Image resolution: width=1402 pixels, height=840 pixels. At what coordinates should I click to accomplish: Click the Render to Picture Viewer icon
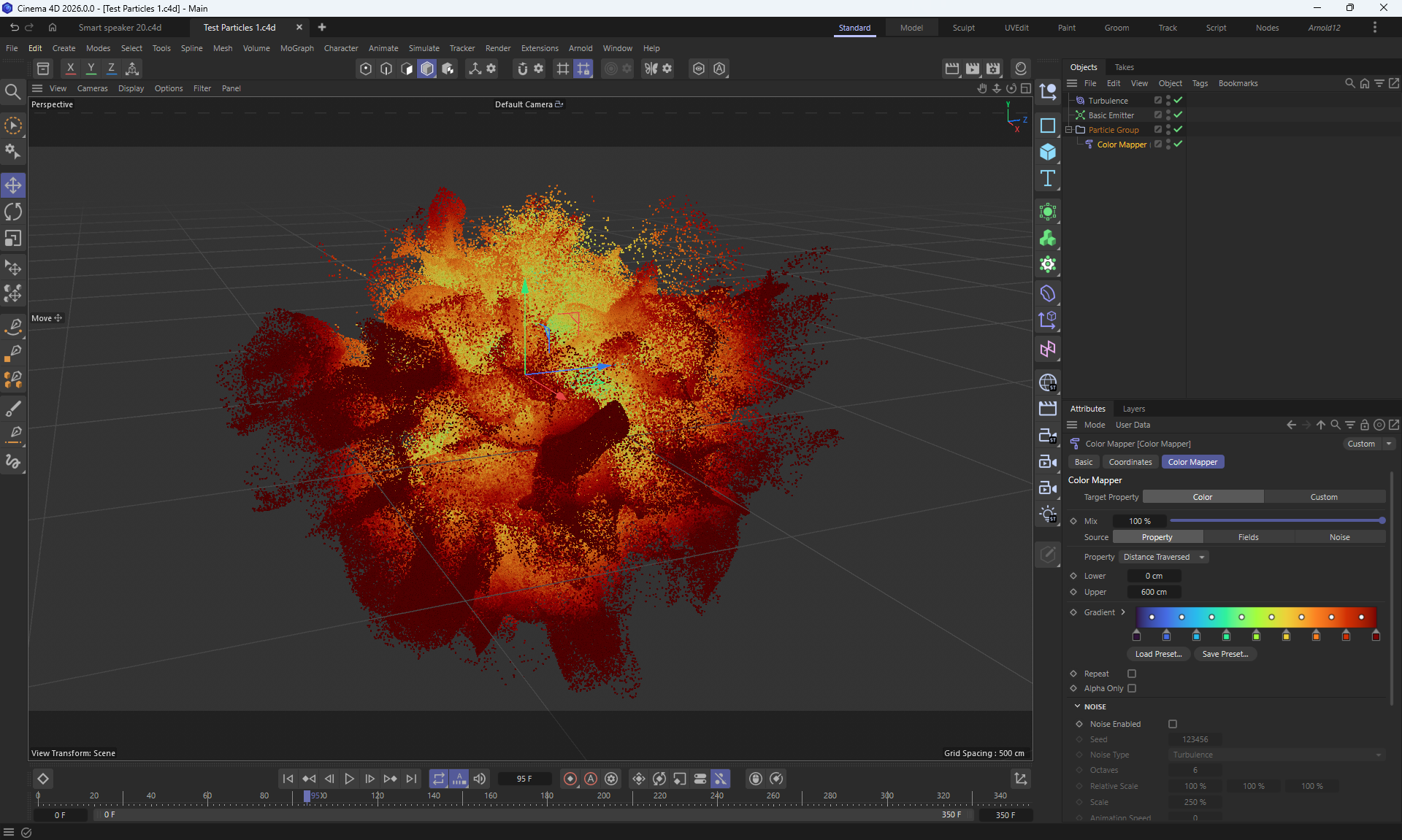point(973,69)
